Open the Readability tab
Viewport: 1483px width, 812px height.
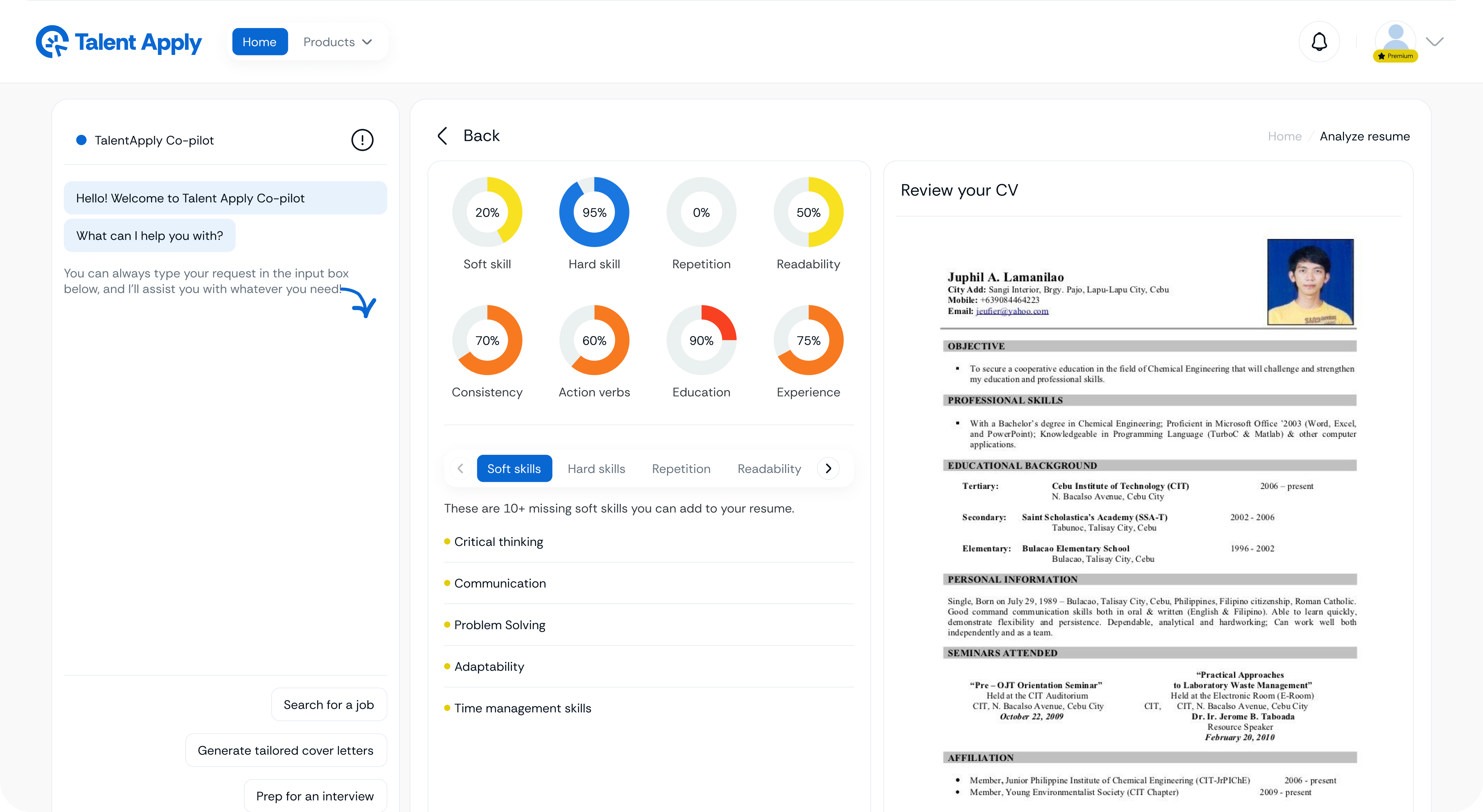coord(769,468)
